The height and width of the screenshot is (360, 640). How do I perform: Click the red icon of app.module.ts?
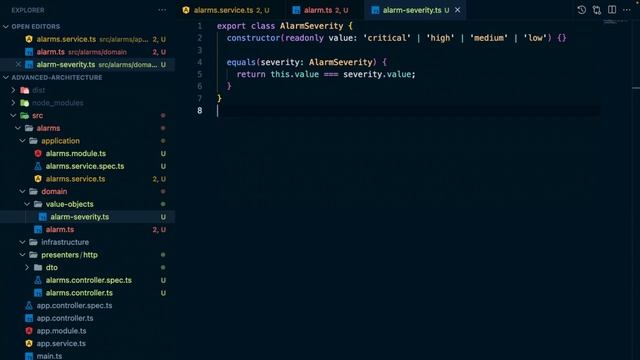point(29,331)
